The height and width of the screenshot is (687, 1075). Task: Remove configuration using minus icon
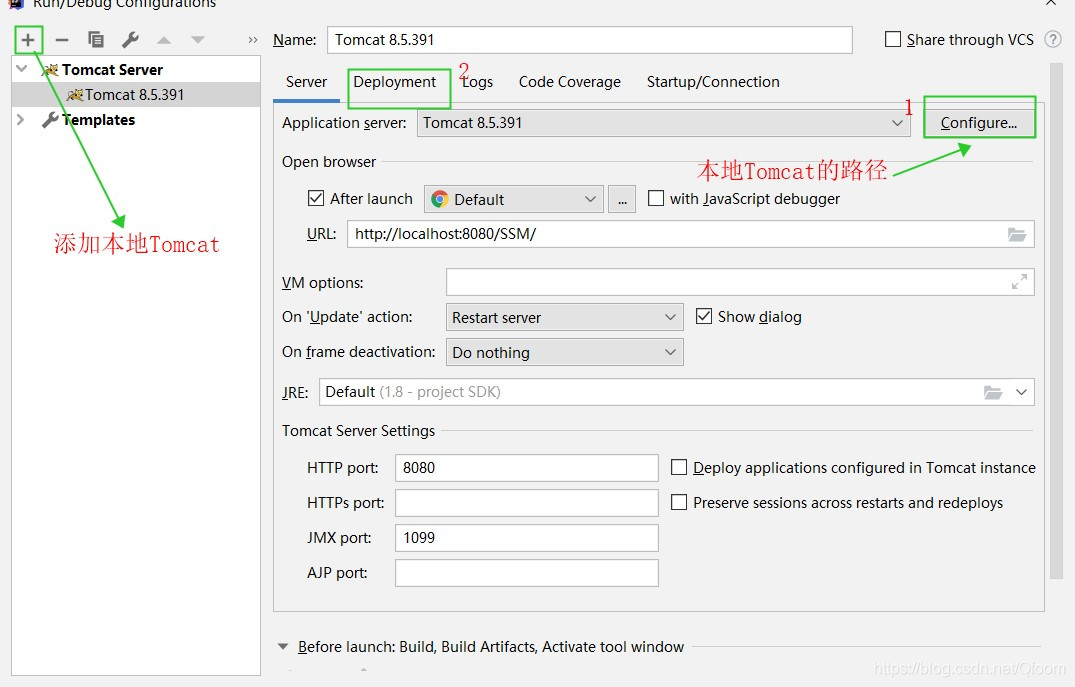coord(62,40)
